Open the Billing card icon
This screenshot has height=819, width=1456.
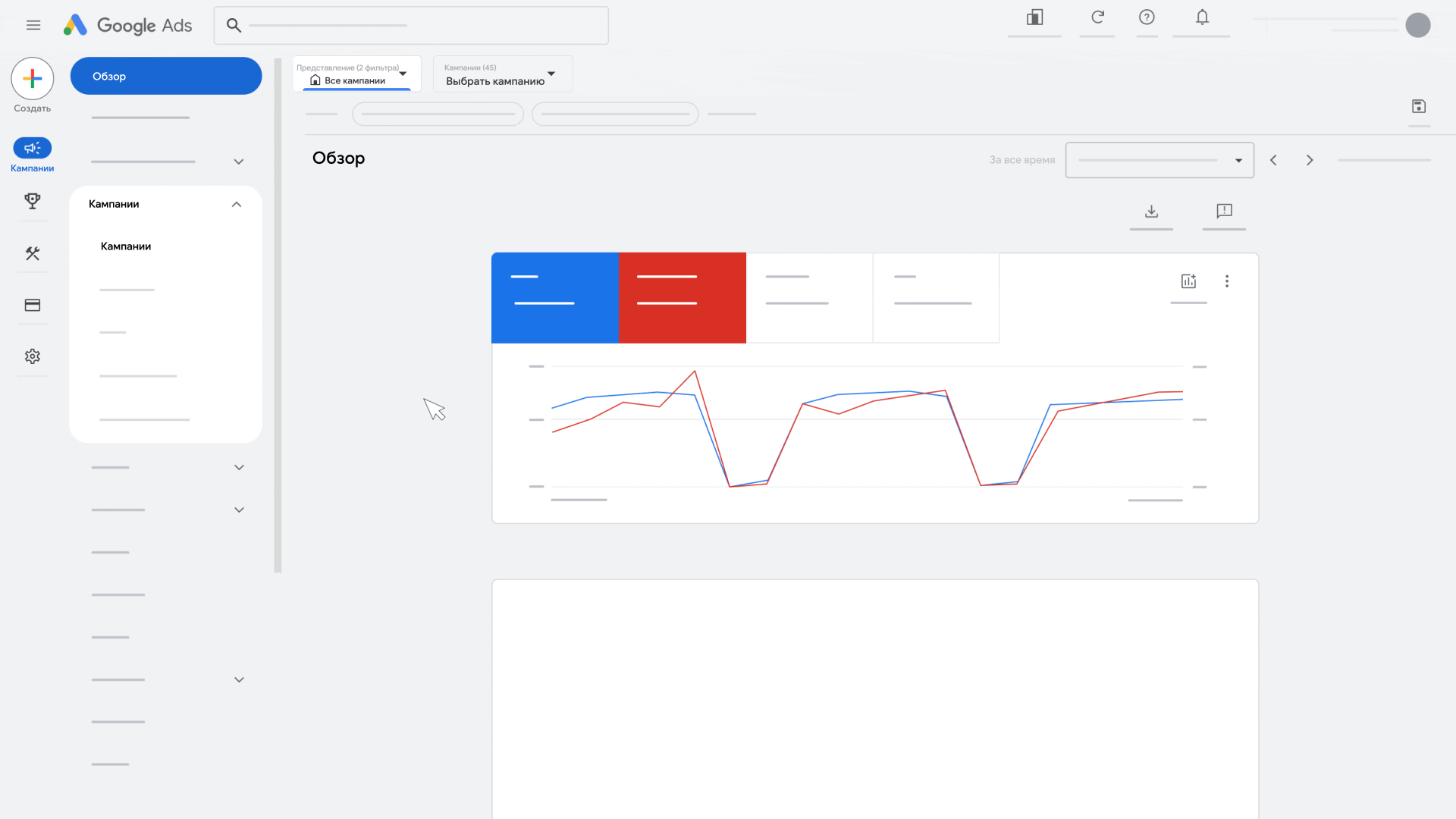(33, 305)
